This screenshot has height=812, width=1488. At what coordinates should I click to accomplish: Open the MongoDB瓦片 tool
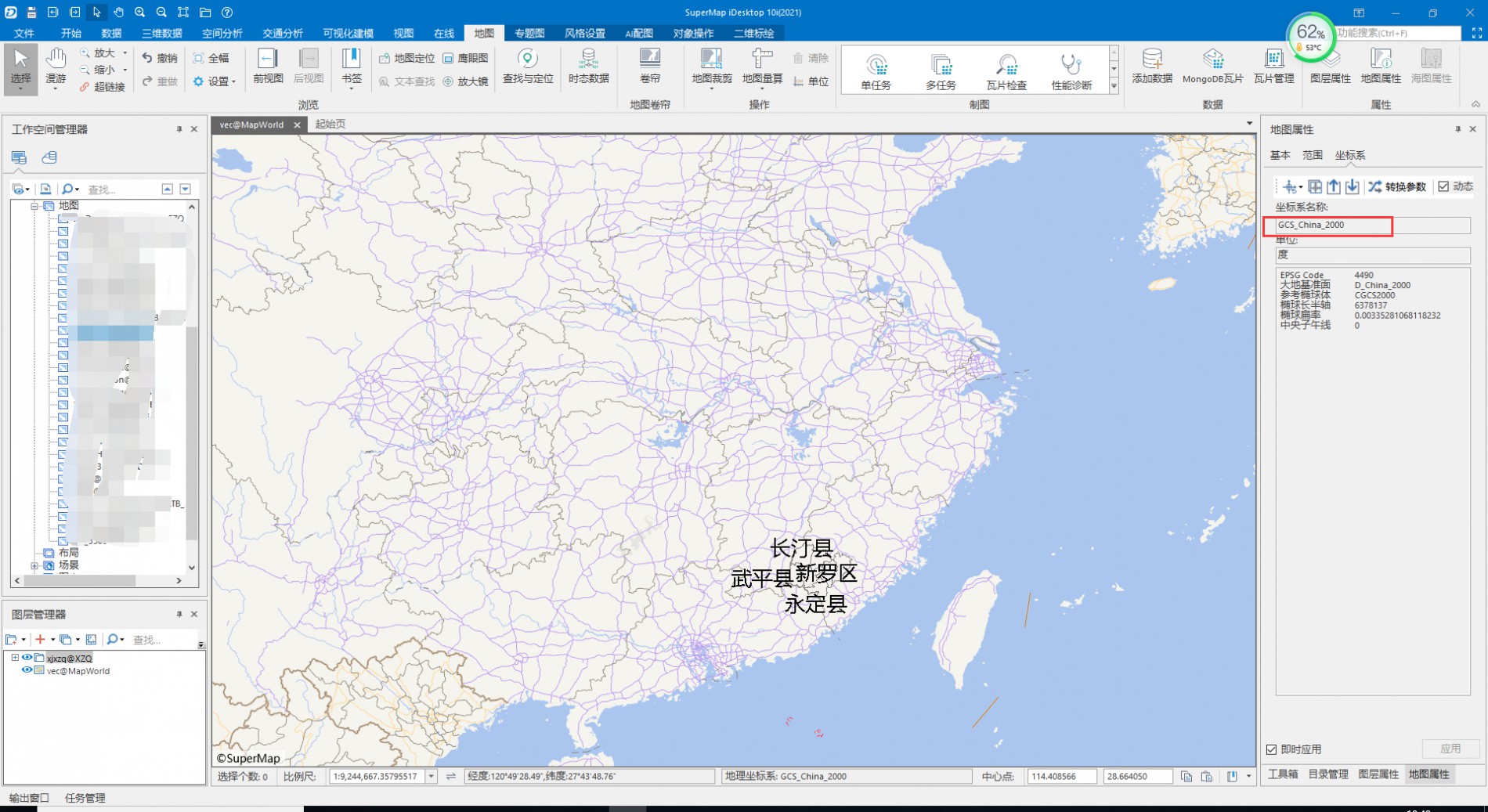click(1212, 67)
